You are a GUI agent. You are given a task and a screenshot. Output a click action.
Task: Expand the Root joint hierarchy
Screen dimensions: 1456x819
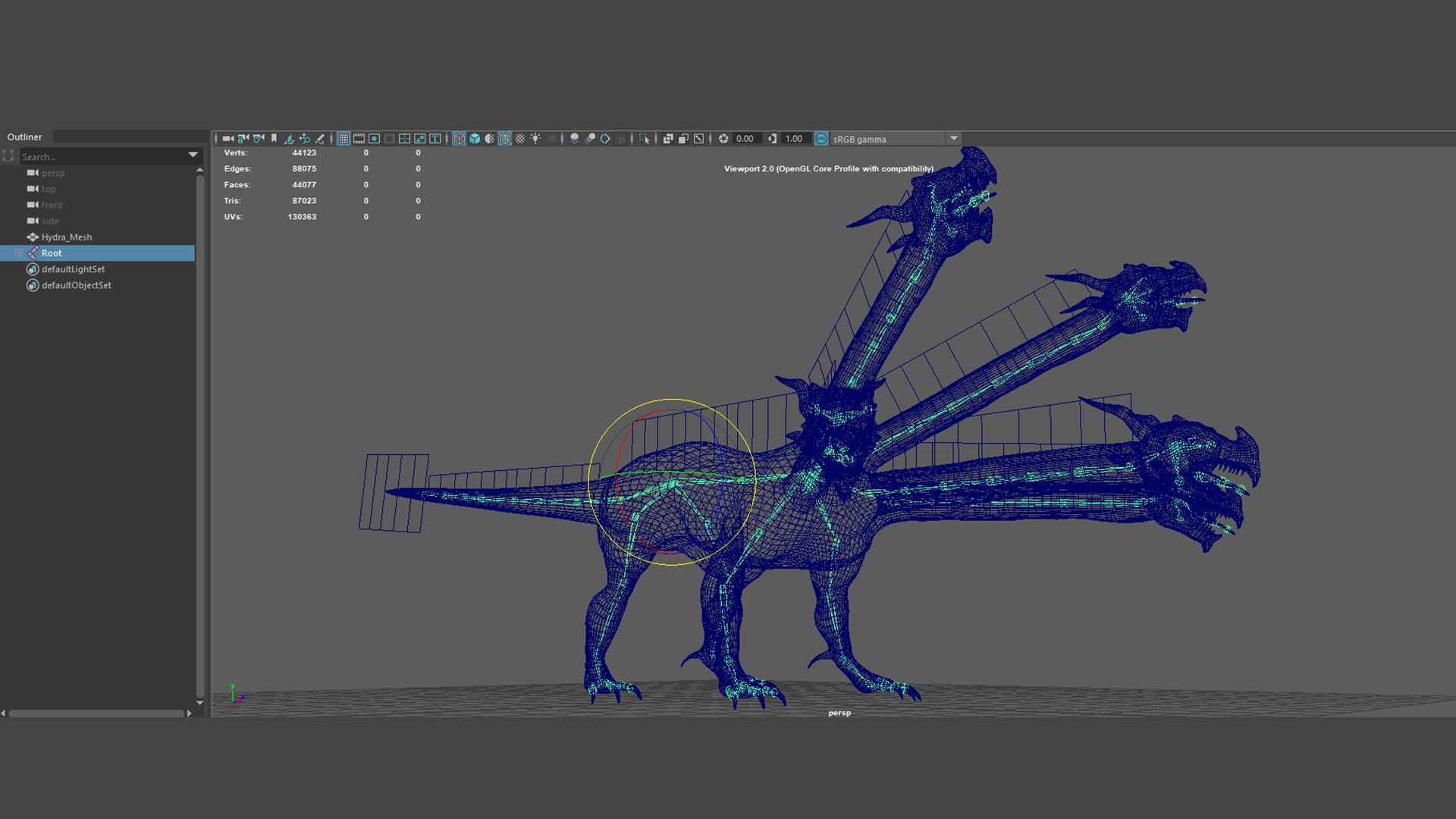(x=19, y=253)
